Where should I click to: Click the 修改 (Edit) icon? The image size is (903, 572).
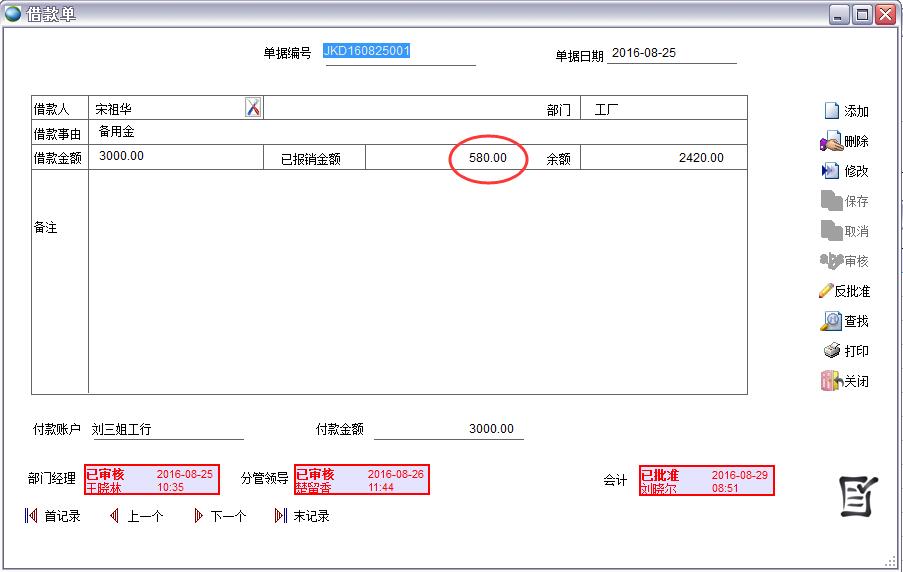(x=831, y=171)
